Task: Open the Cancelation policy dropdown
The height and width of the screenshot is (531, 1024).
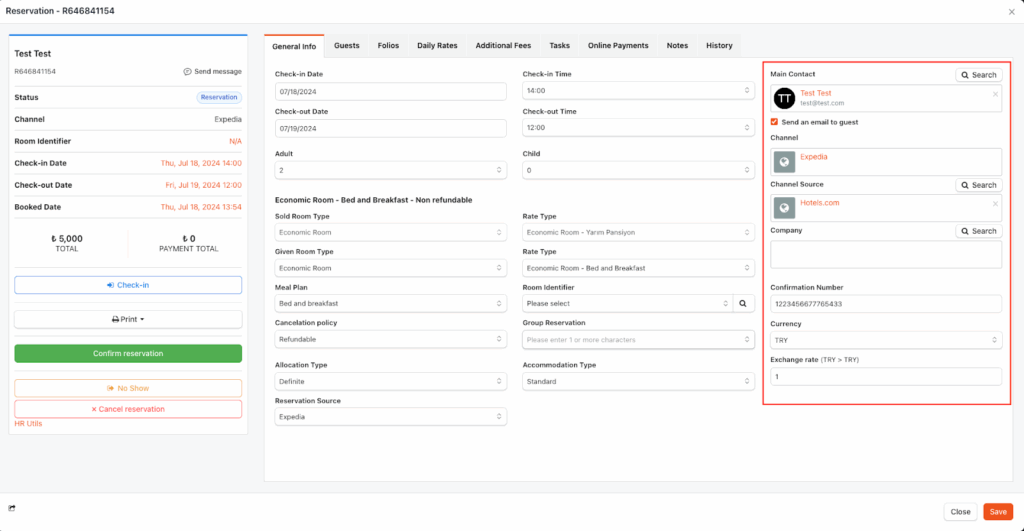Action: 390,340
